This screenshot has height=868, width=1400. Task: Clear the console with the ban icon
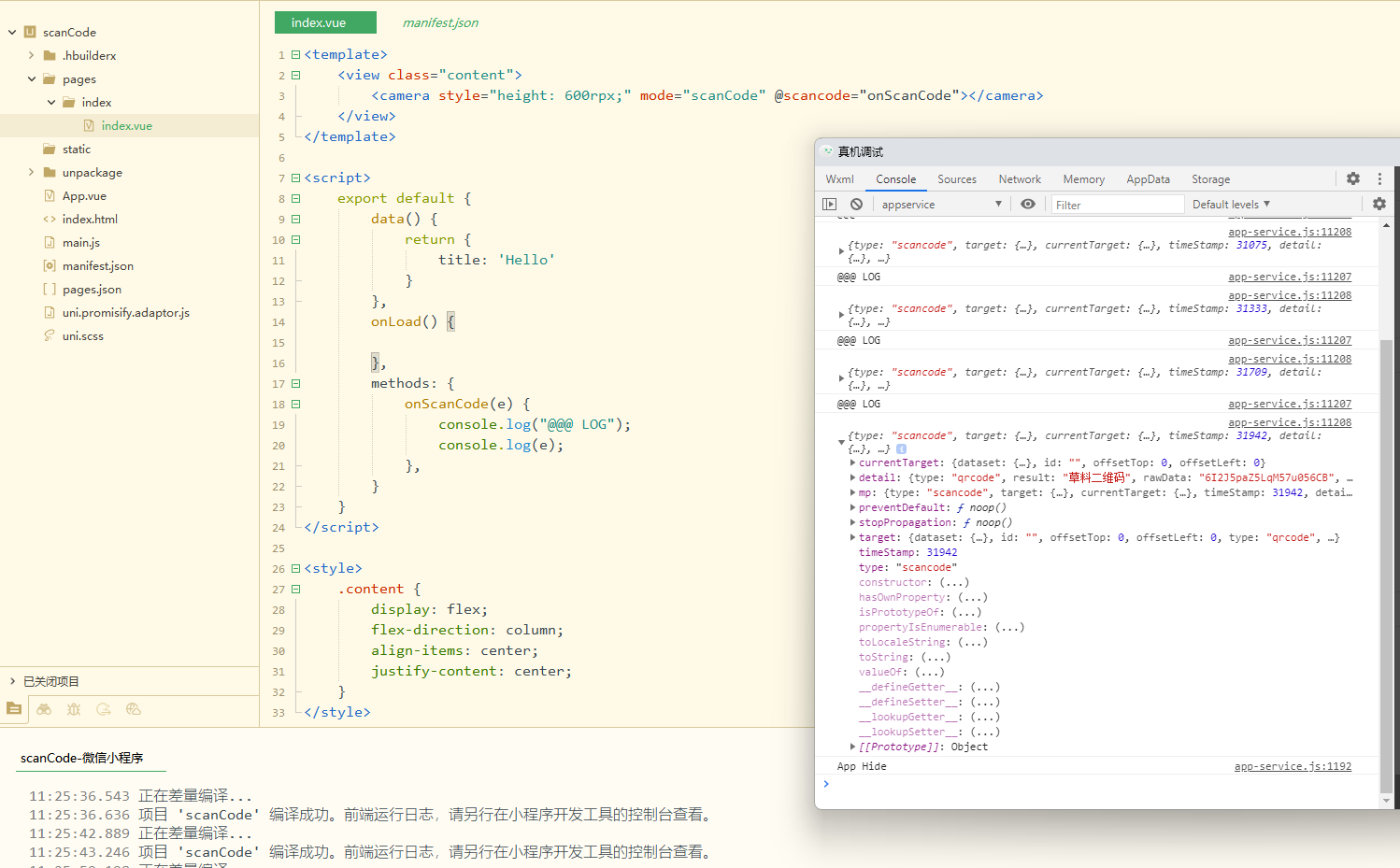(x=856, y=204)
